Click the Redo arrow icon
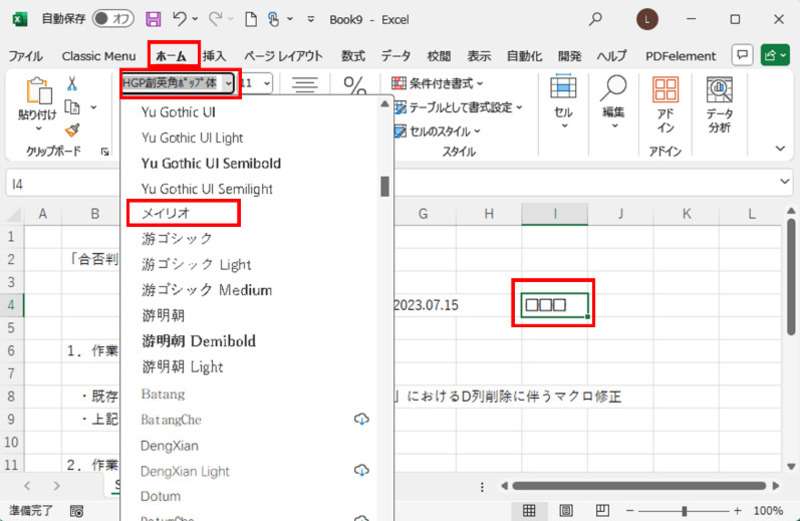800x521 pixels. pos(215,19)
